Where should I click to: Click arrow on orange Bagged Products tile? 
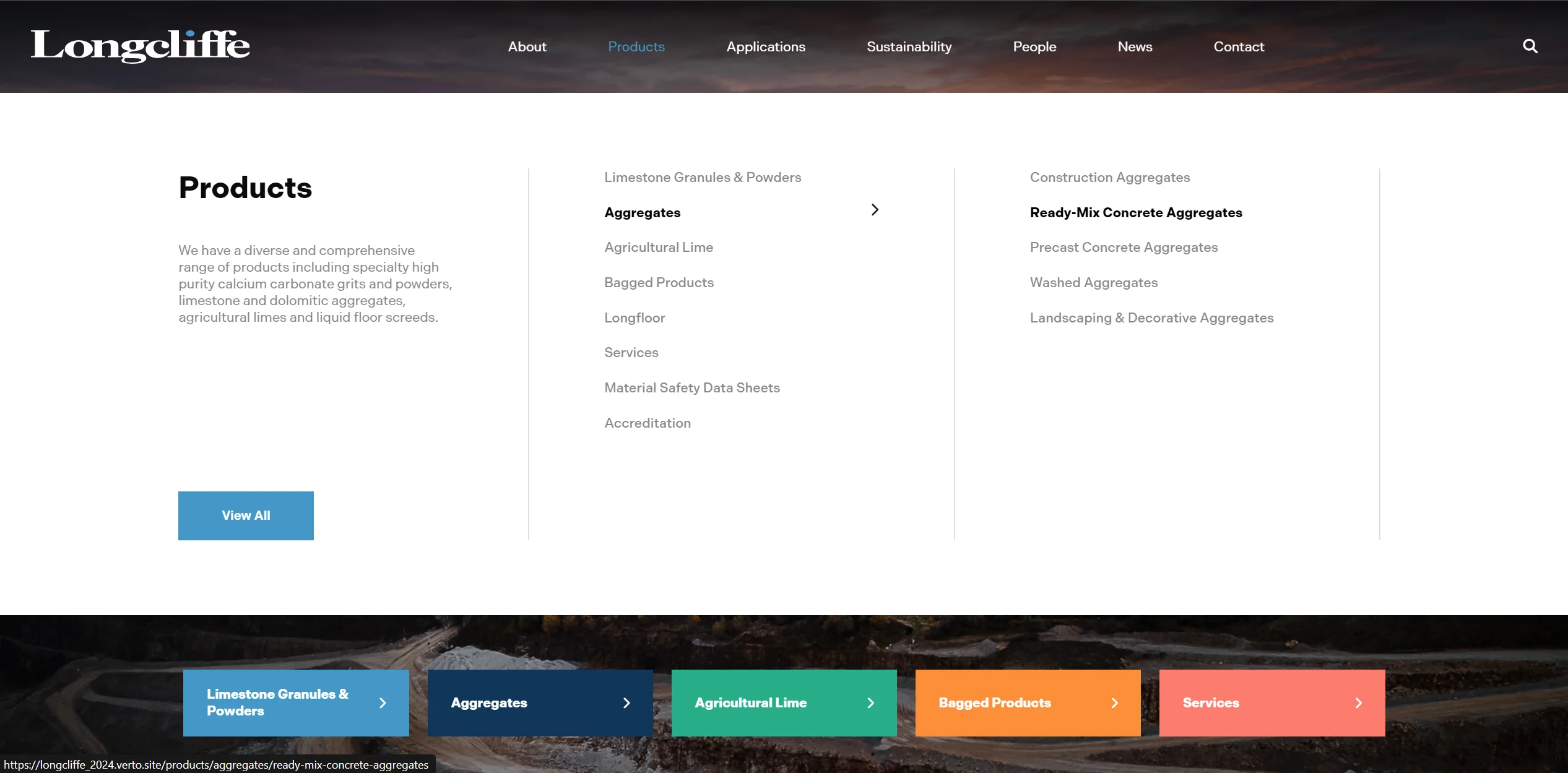[1114, 703]
